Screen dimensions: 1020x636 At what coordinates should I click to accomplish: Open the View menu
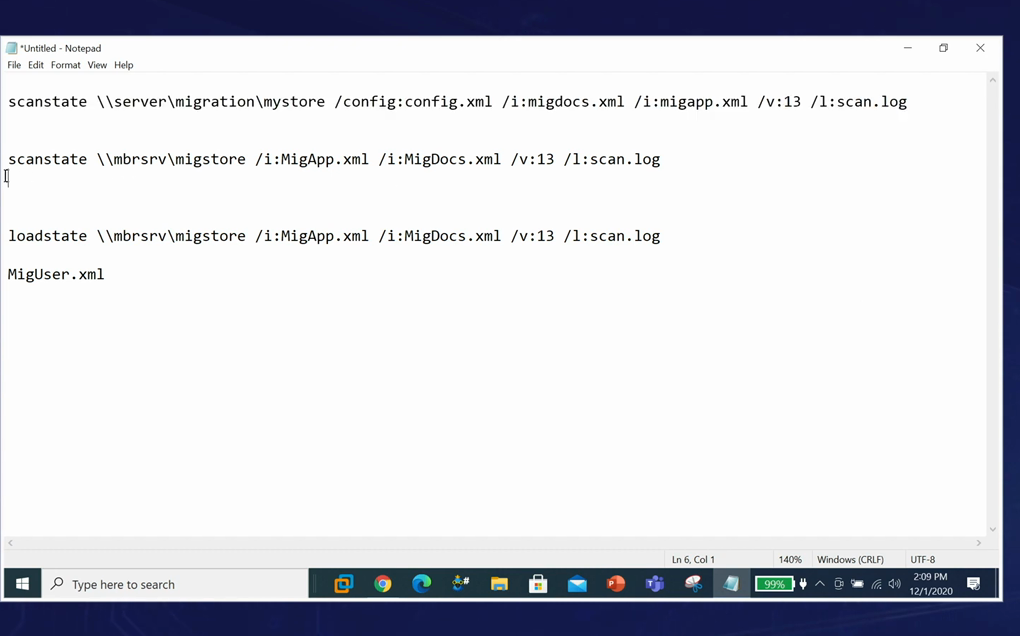[97, 65]
